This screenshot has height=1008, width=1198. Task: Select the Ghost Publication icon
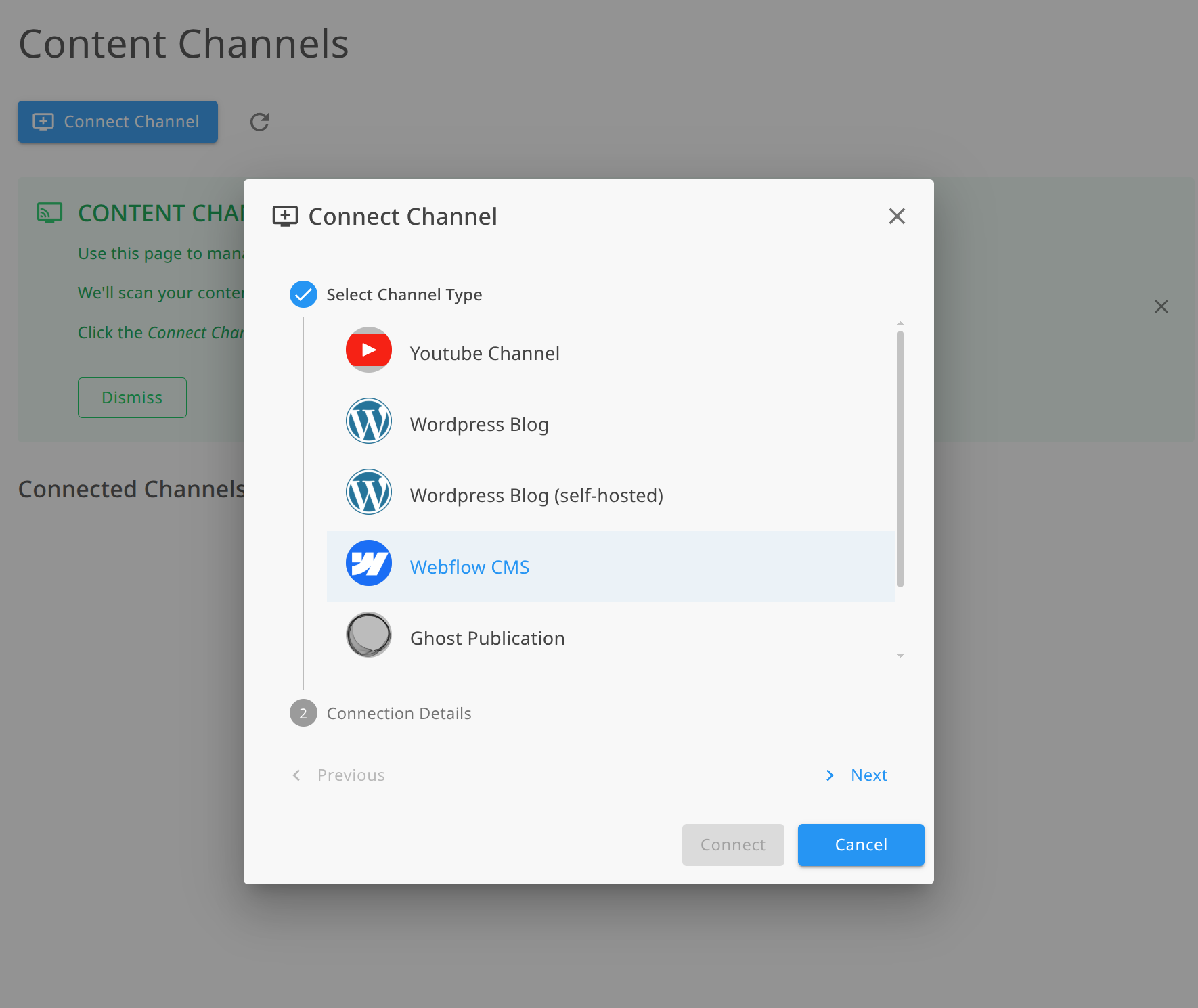[x=368, y=635]
